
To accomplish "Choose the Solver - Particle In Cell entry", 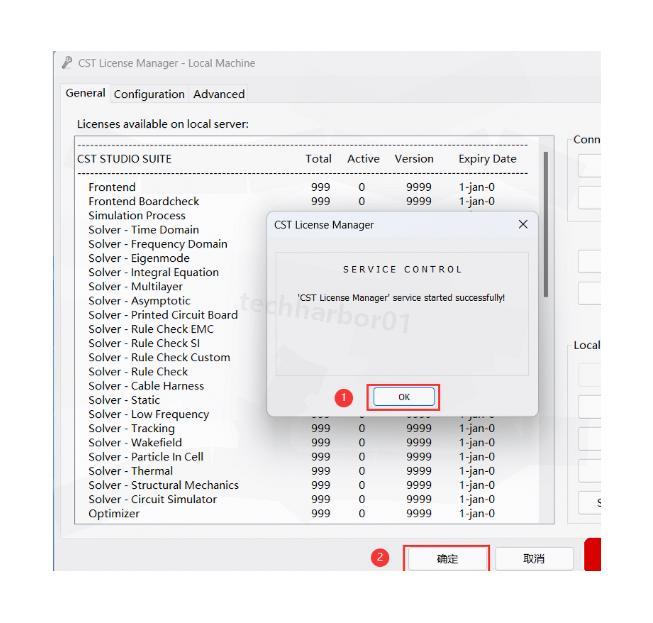I will click(x=145, y=457).
